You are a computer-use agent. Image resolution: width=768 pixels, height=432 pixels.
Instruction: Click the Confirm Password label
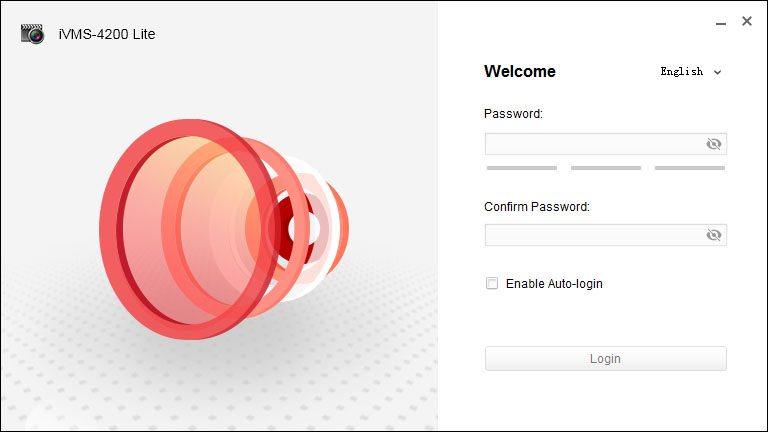click(x=537, y=207)
